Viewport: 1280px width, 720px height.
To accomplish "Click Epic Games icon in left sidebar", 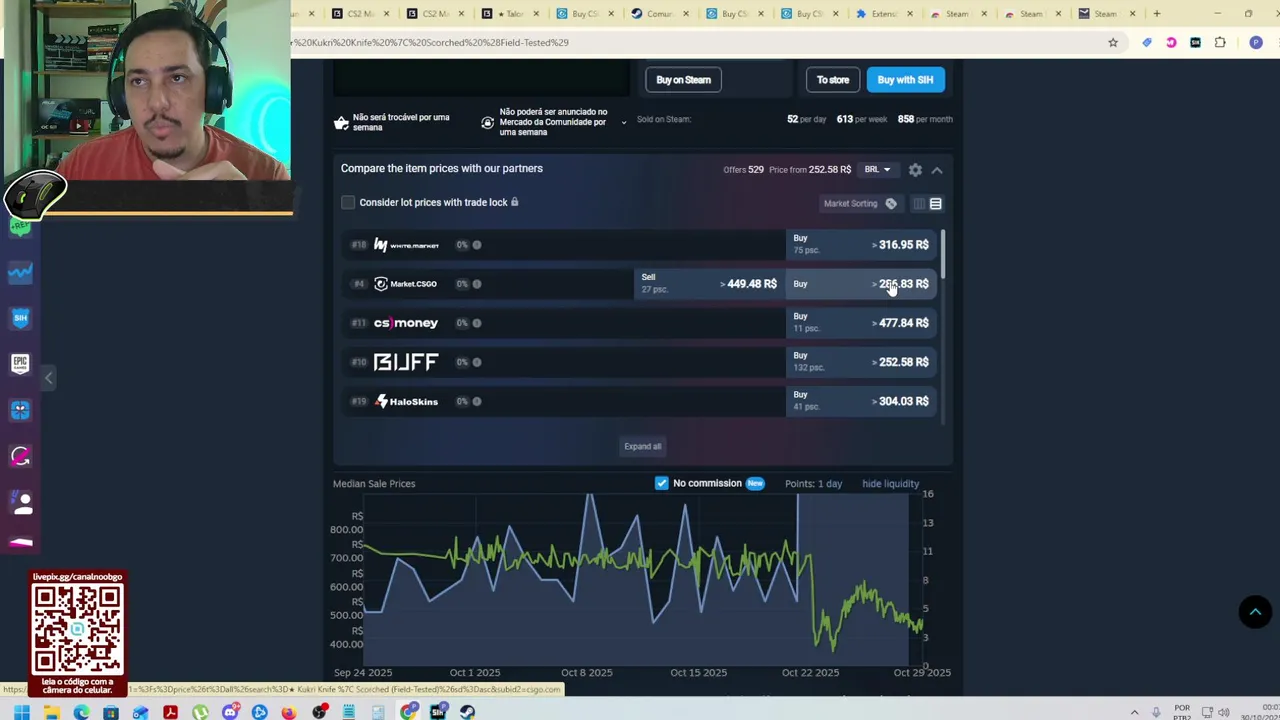I will point(21,363).
